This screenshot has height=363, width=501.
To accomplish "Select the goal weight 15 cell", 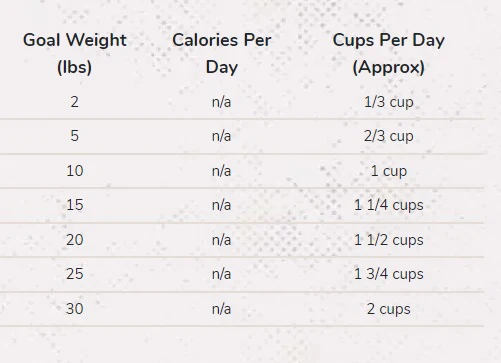I will tap(75, 205).
